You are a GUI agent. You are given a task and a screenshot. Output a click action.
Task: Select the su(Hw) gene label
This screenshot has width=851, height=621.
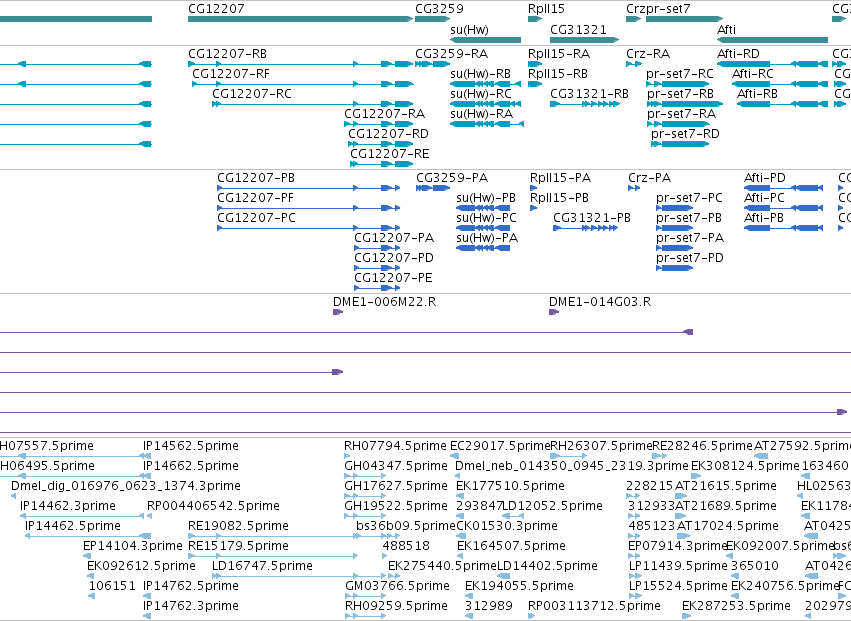(469, 29)
